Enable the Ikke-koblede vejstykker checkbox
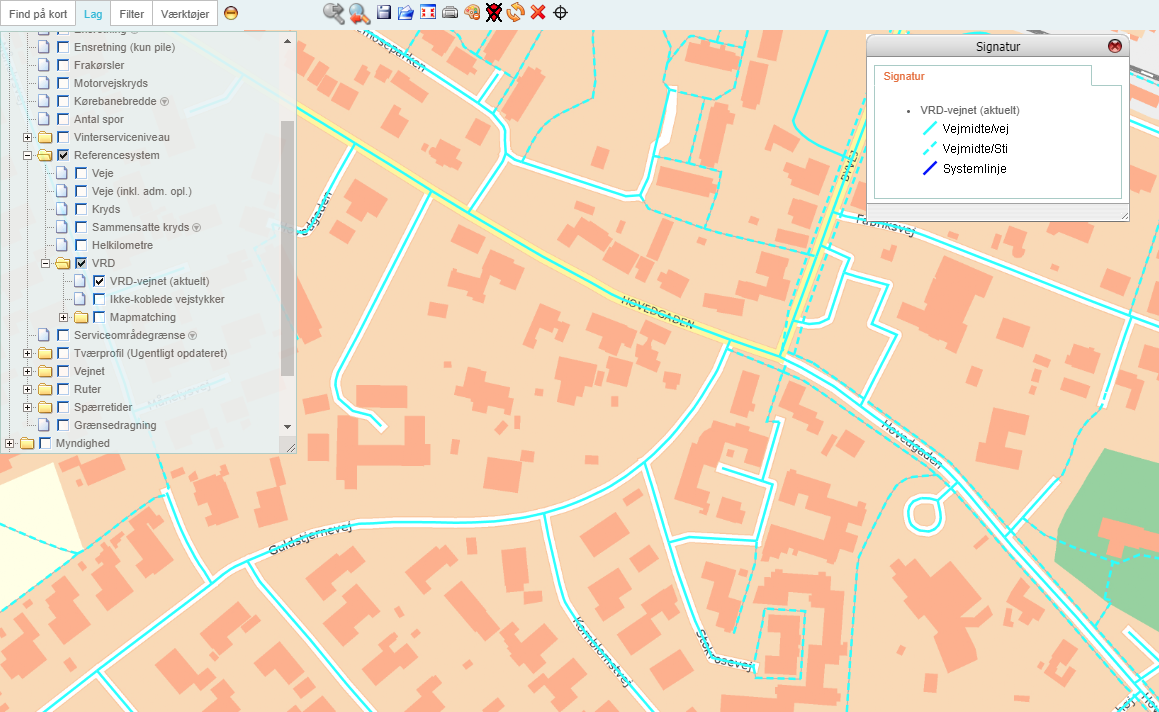 point(99,299)
